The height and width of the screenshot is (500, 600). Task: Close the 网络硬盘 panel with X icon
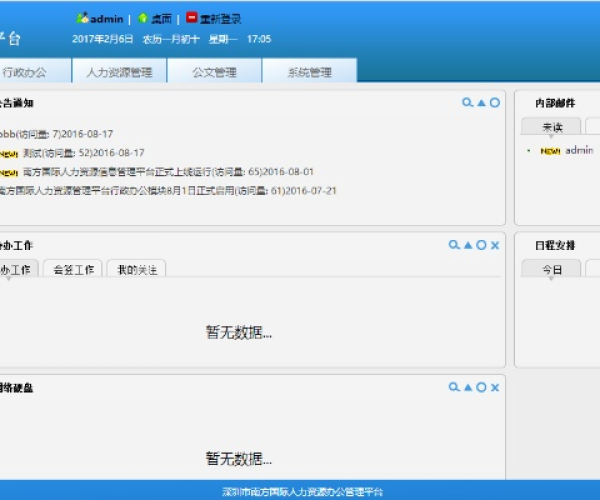click(495, 388)
